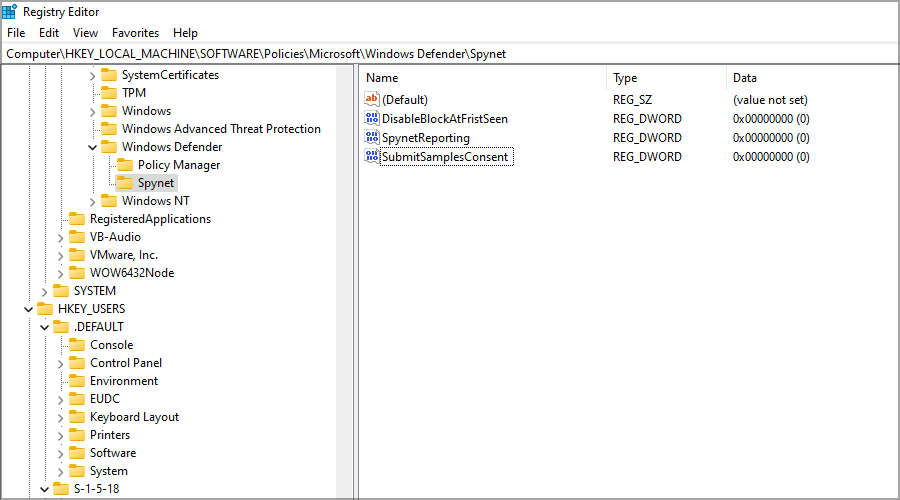Collapse the HKEY_USERS hive
Screen dimensions: 900x500
point(28,309)
